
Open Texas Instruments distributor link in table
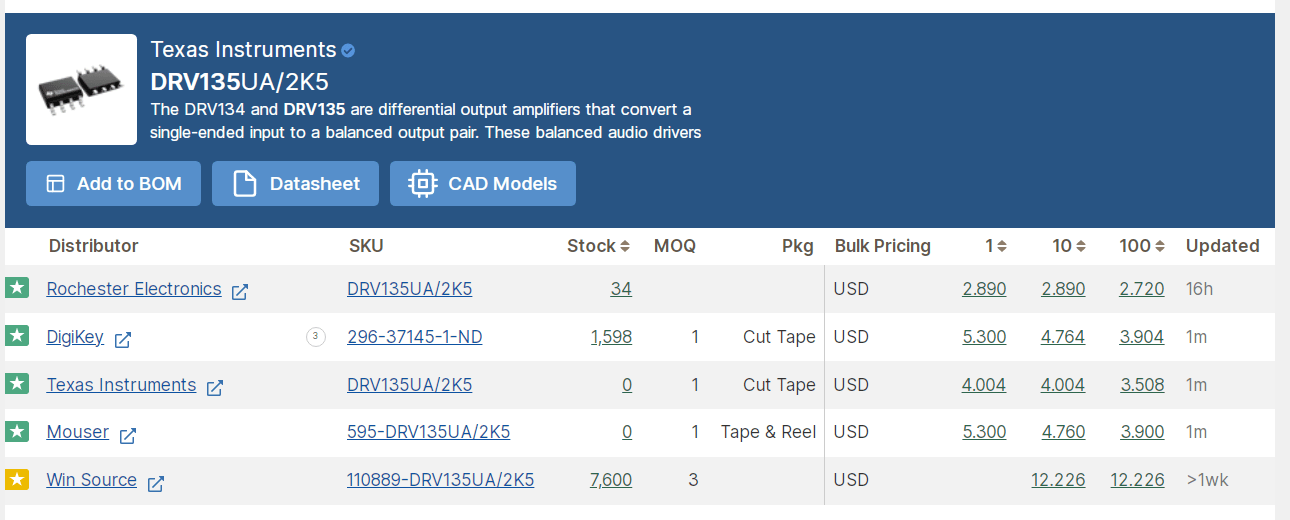121,385
